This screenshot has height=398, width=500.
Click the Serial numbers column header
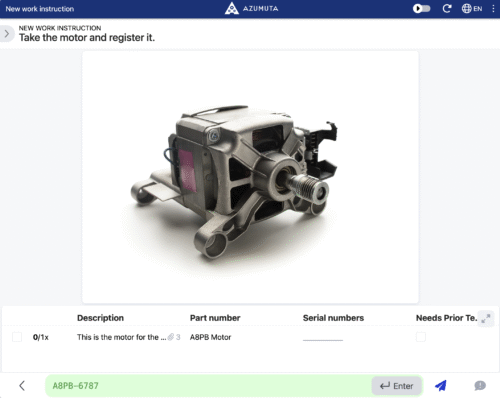tap(333, 318)
